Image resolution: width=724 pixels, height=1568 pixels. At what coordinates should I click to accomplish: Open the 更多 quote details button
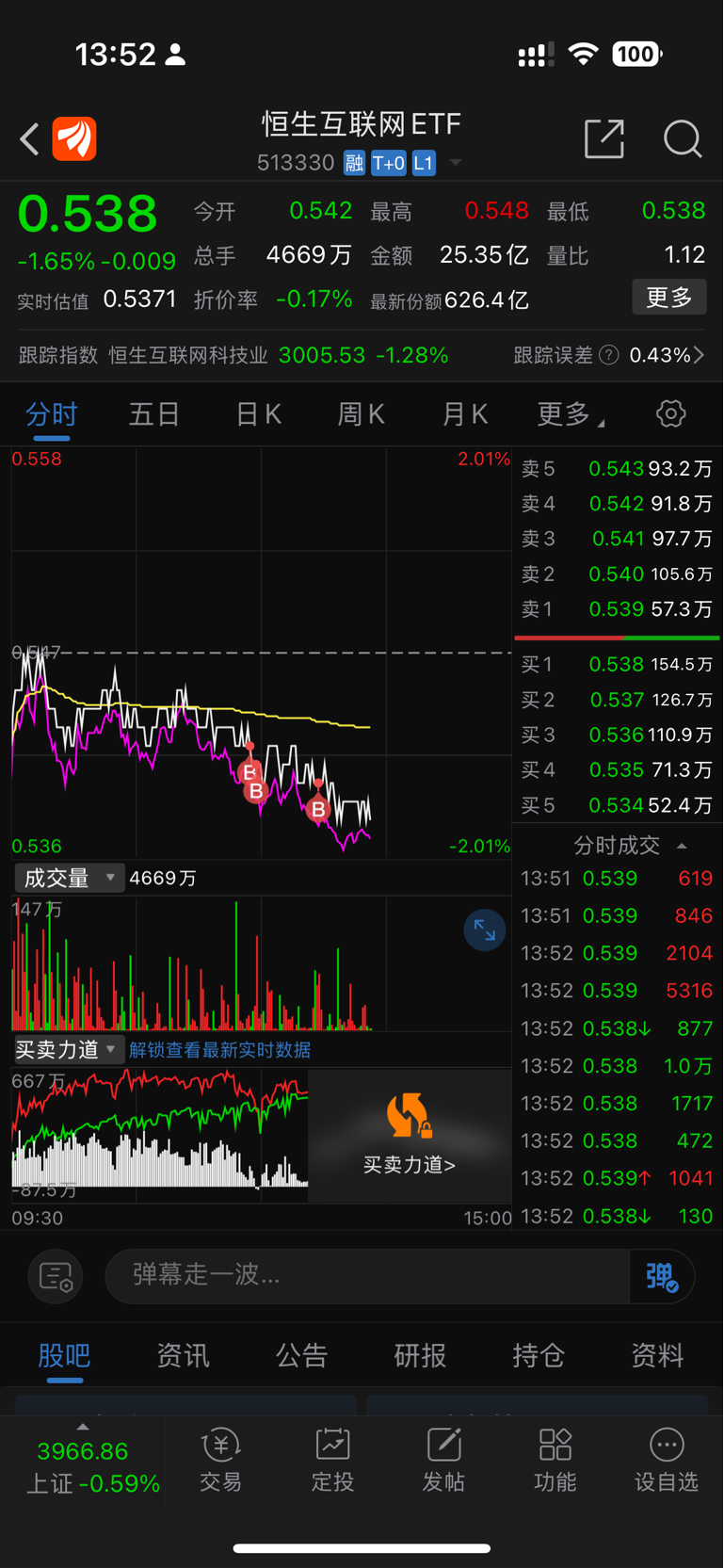(x=669, y=298)
